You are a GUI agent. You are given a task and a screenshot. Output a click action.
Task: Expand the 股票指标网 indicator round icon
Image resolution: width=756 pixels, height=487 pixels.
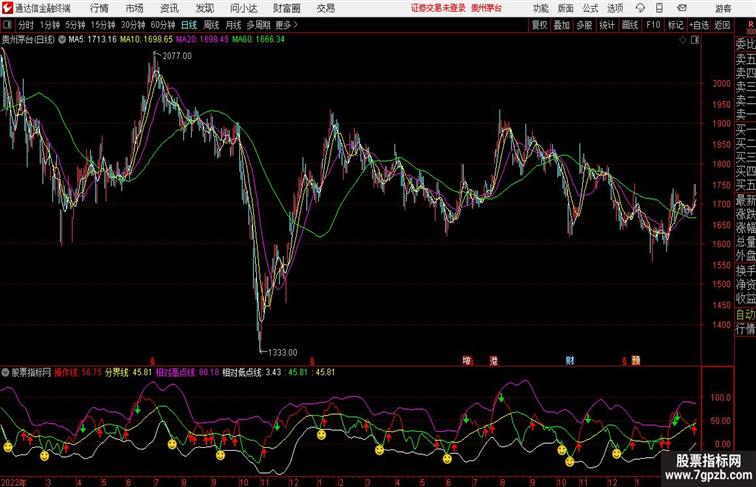pos(5,372)
